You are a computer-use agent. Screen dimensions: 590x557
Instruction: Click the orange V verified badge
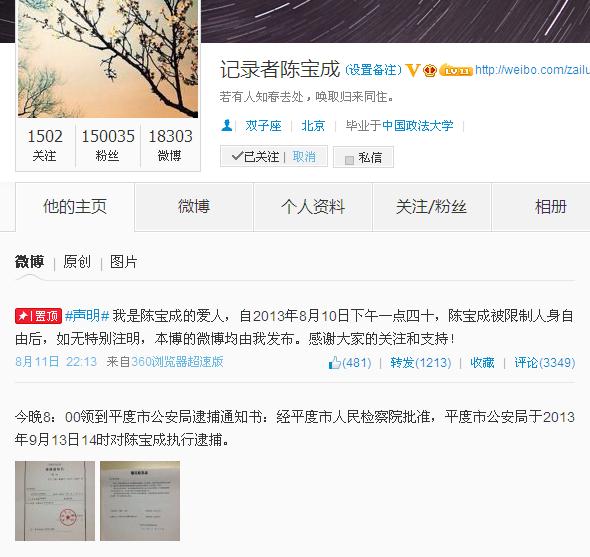click(x=412, y=70)
